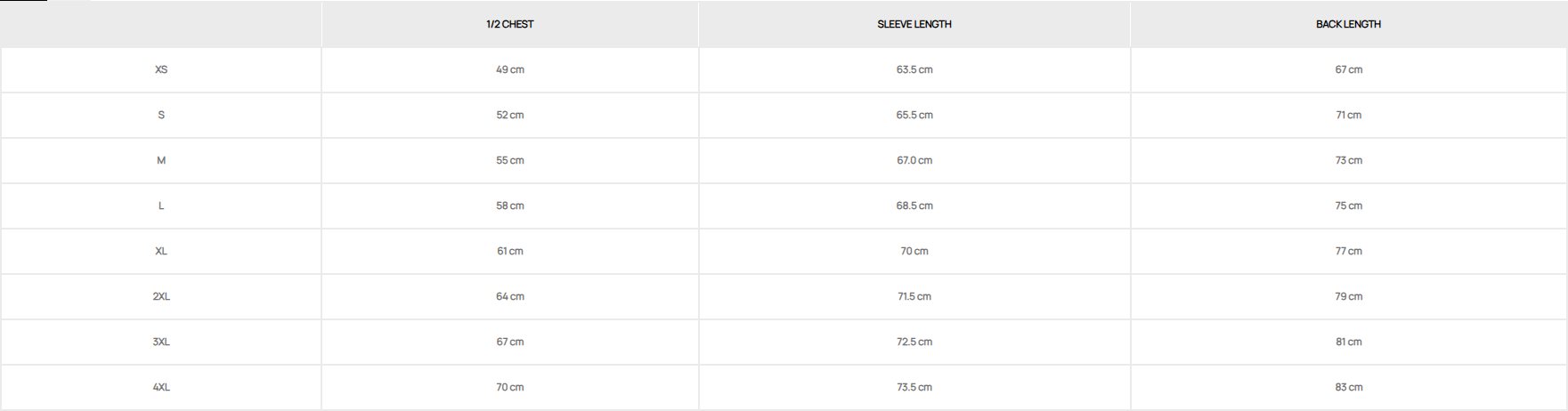This screenshot has height=411, width=1568.
Task: Click the 71.5 cm sleeve length cell
Action: pos(914,296)
